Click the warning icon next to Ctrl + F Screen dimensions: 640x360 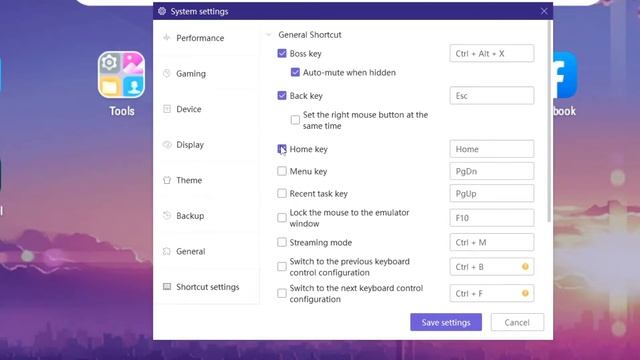pyautogui.click(x=525, y=293)
